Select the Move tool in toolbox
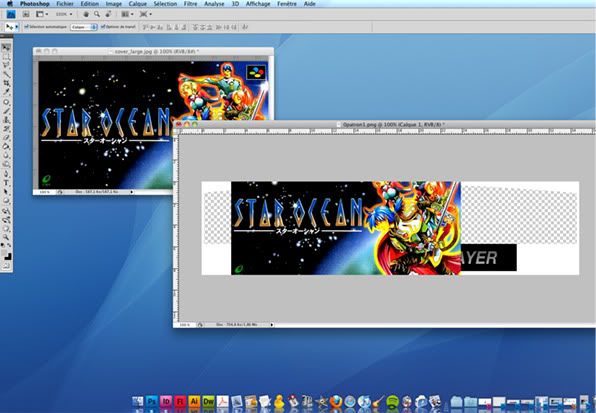This screenshot has height=413, width=596. pos(6,47)
